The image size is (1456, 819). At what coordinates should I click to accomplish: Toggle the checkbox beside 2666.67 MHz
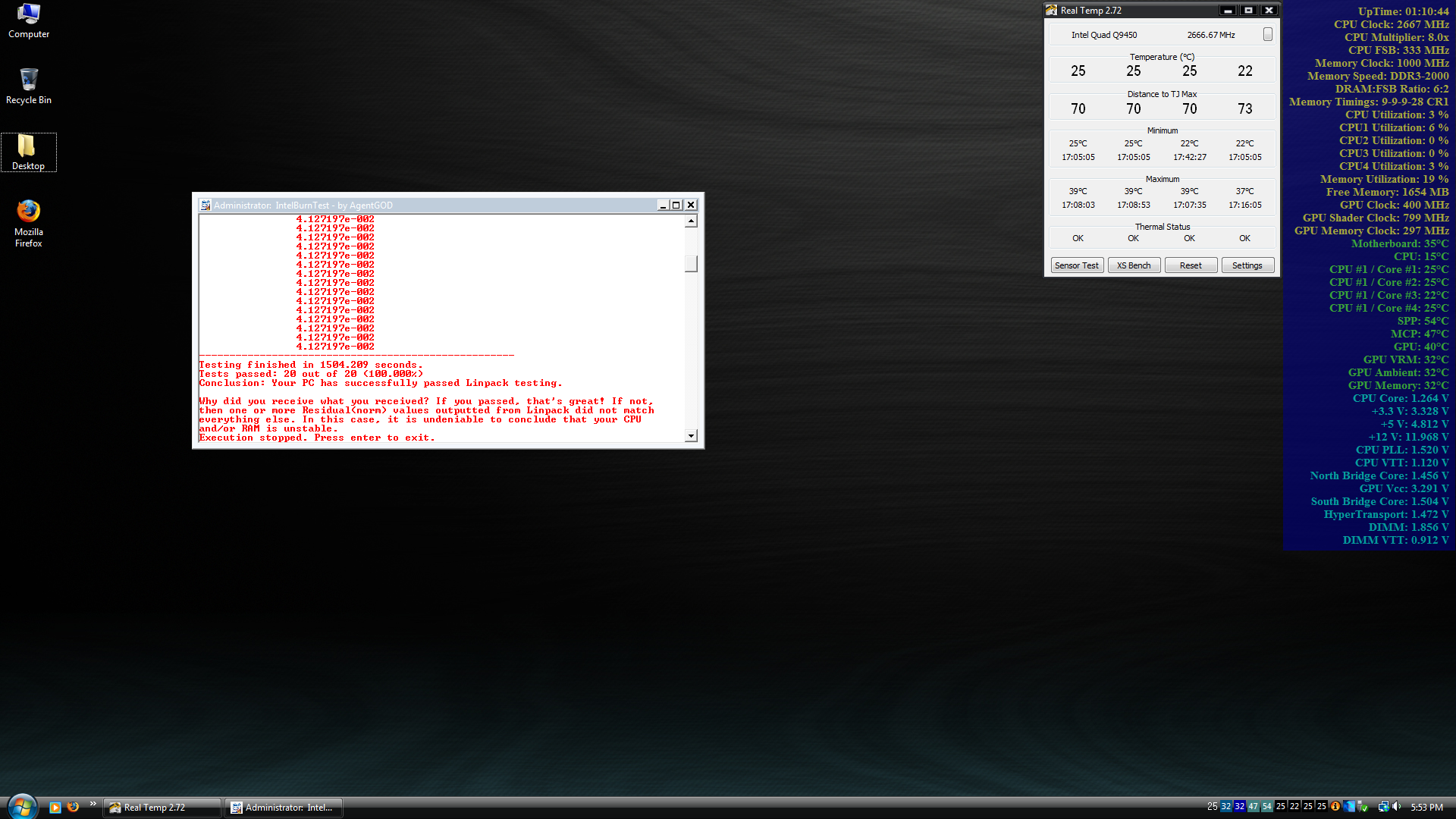(x=1267, y=35)
